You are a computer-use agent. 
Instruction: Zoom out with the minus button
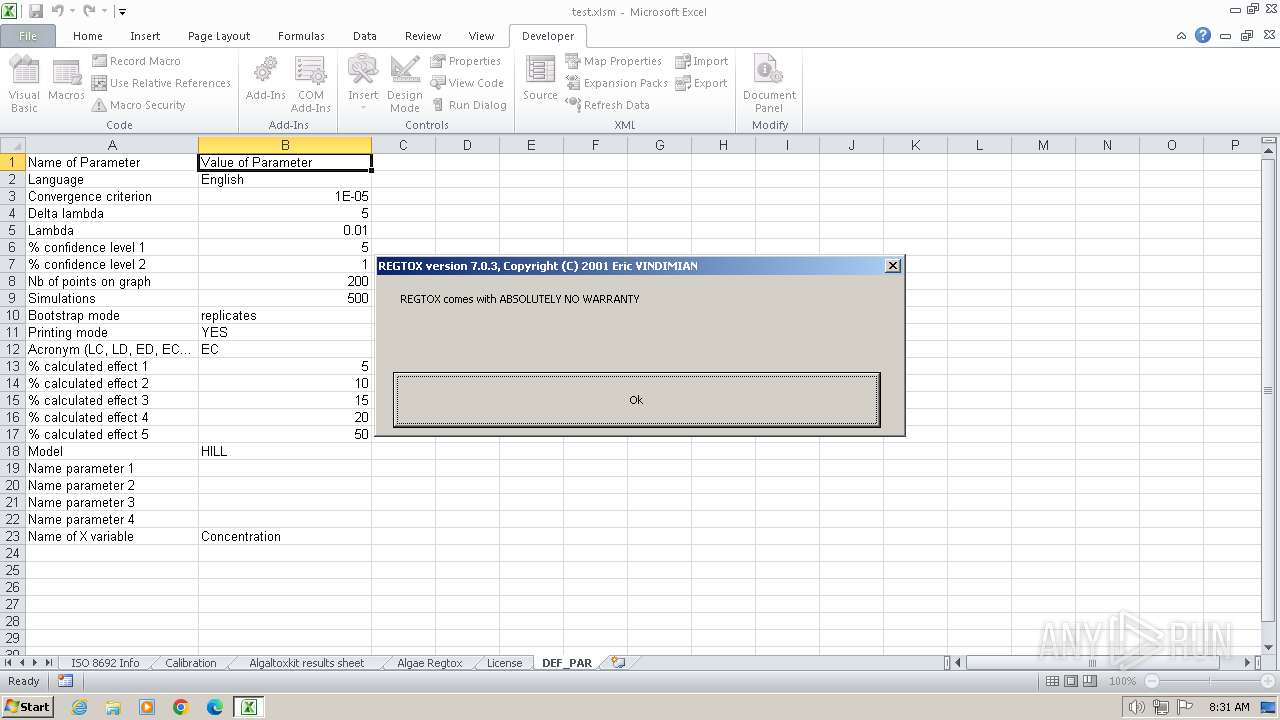point(1152,681)
